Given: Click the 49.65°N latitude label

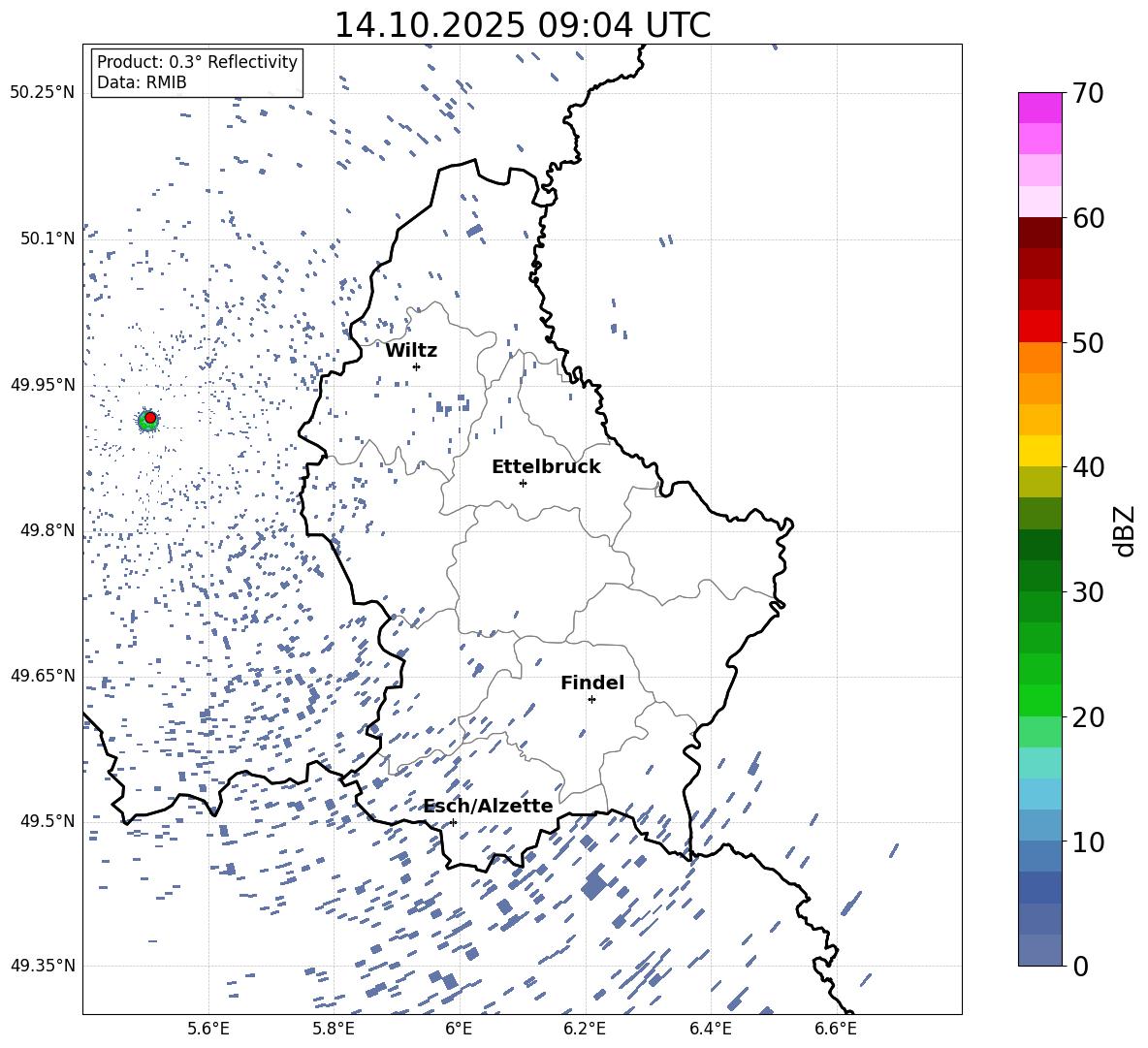Looking at the screenshot, I should (x=43, y=675).
